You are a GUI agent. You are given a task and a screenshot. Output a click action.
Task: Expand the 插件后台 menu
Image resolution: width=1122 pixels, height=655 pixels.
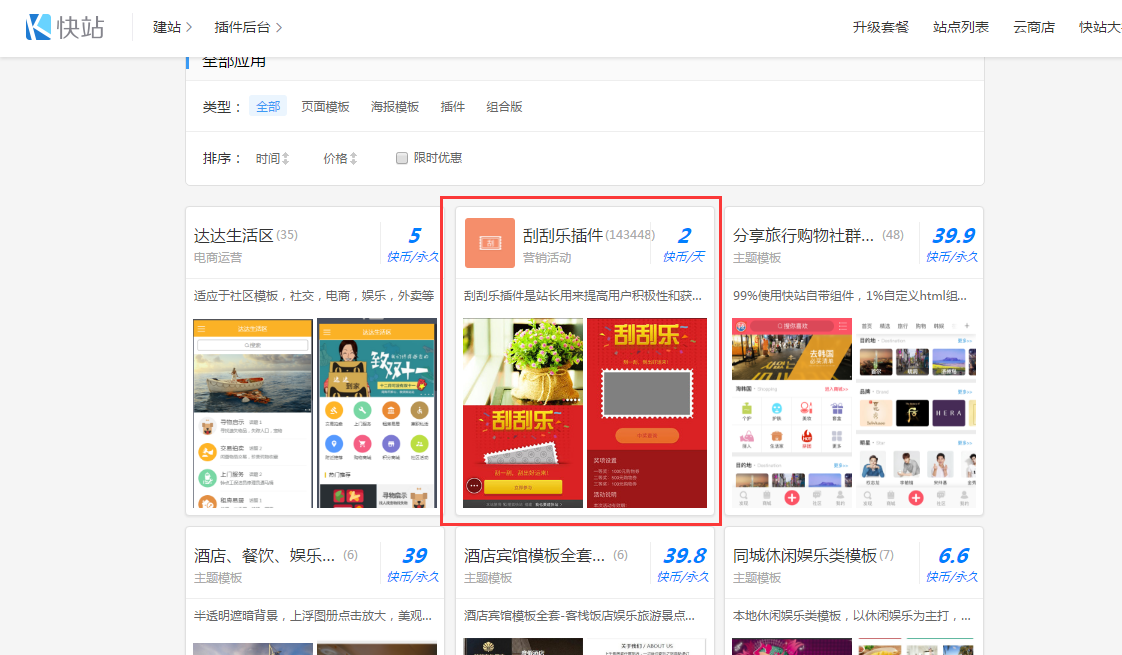(242, 27)
